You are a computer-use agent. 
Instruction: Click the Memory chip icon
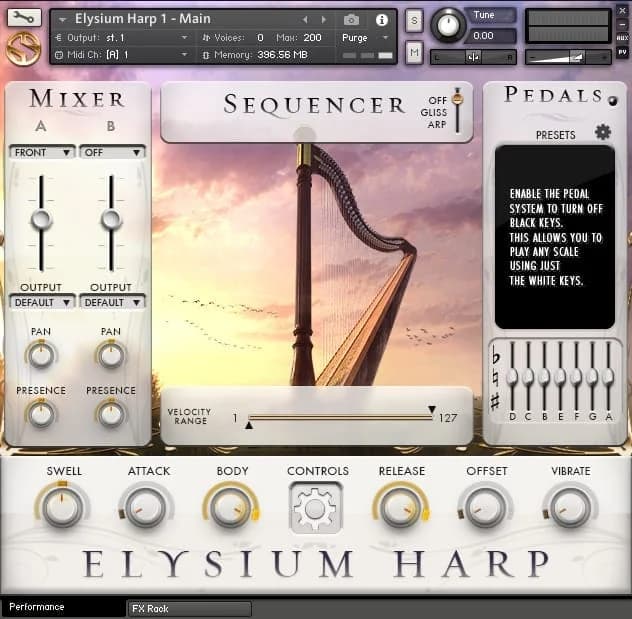pyautogui.click(x=206, y=55)
